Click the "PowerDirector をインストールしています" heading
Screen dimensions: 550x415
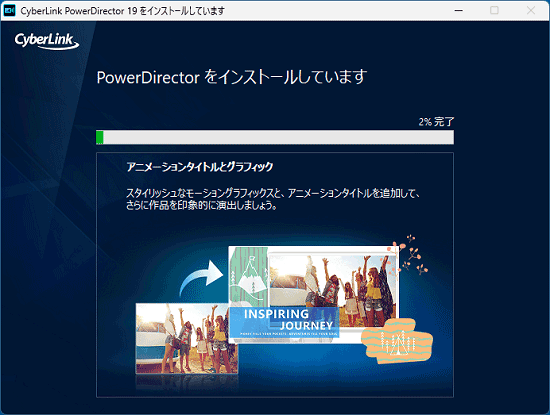pyautogui.click(x=232, y=77)
